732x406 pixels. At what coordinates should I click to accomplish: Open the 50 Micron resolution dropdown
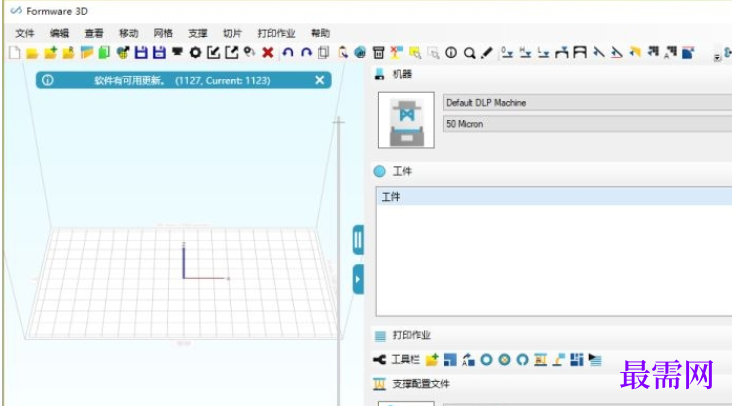tap(587, 124)
